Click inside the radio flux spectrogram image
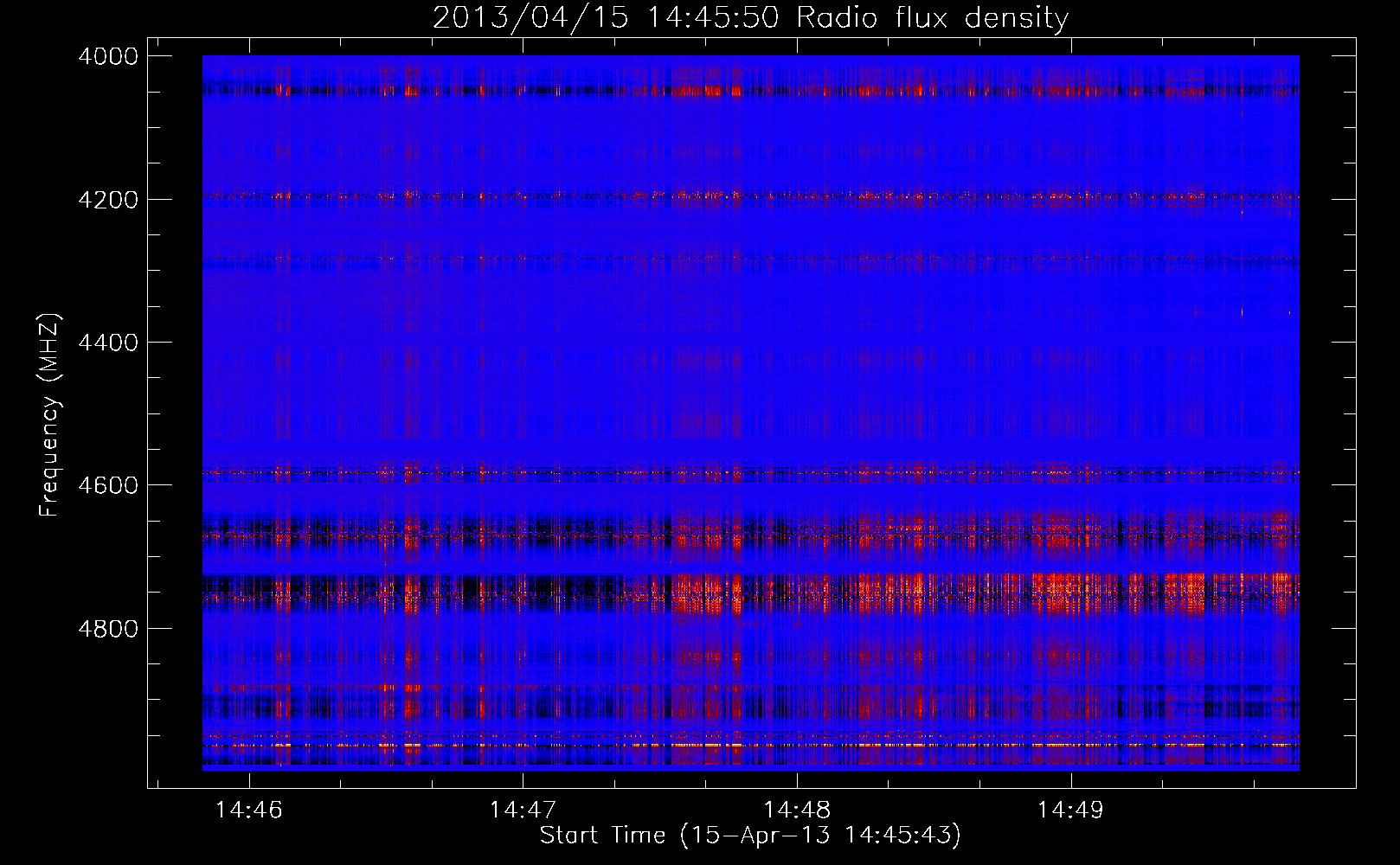 click(751, 413)
